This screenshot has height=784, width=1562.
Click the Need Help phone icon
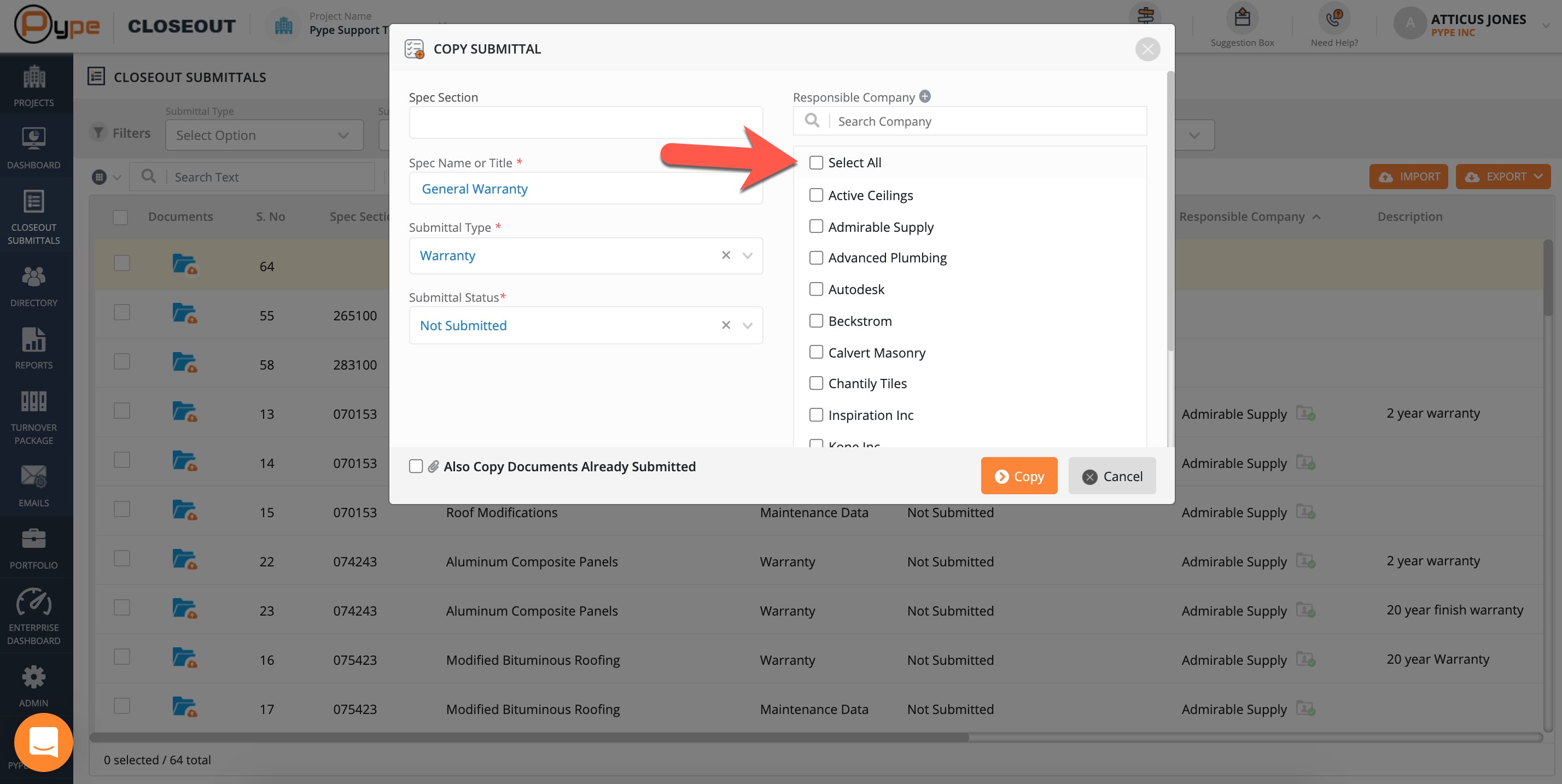point(1333,18)
